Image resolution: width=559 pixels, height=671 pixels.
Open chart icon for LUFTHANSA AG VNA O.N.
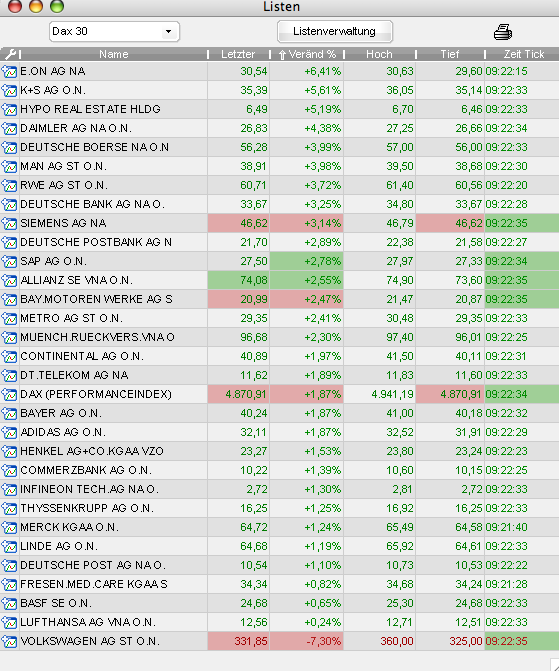point(9,622)
